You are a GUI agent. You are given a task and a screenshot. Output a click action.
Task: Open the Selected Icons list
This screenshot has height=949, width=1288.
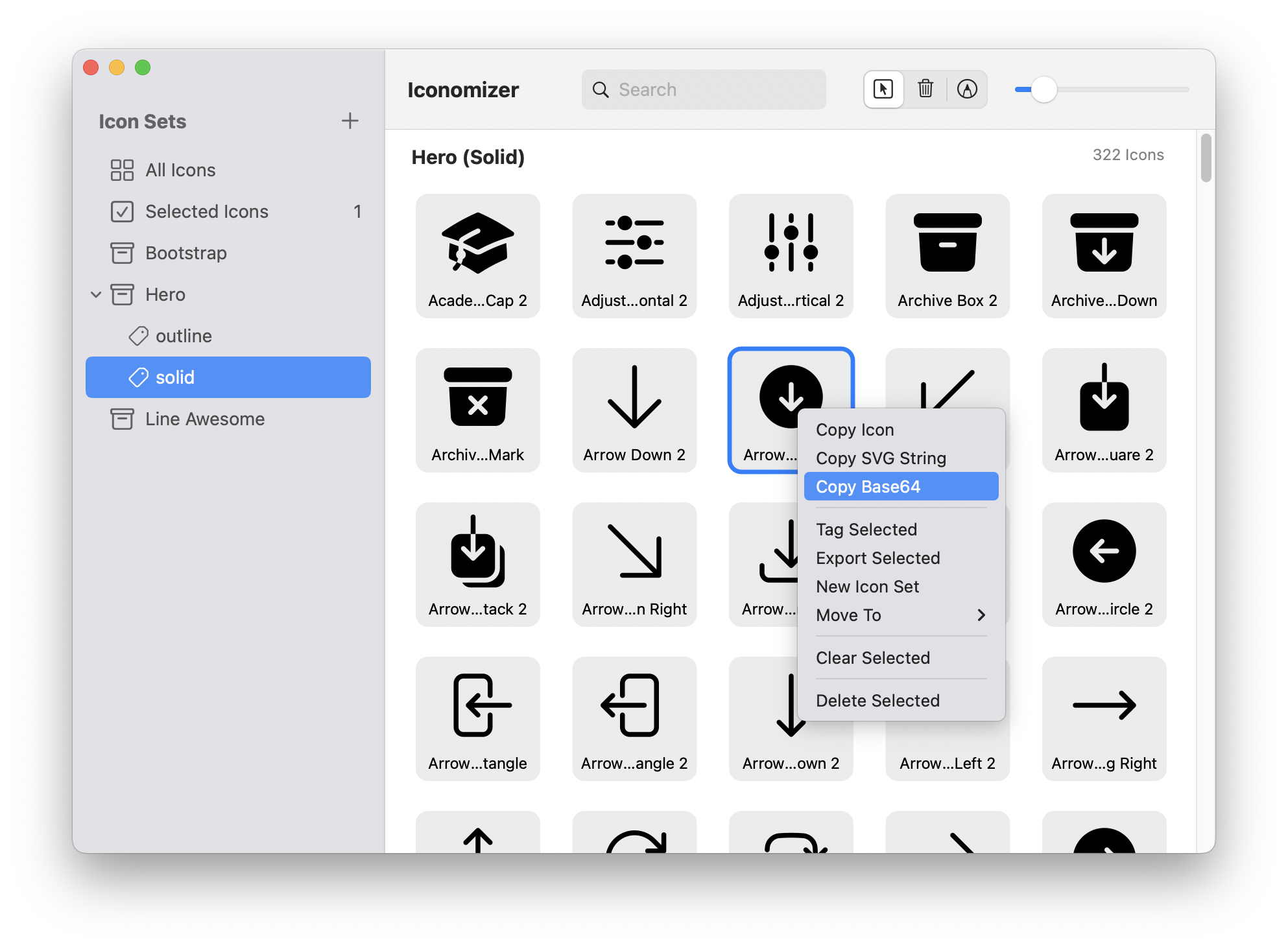206,211
